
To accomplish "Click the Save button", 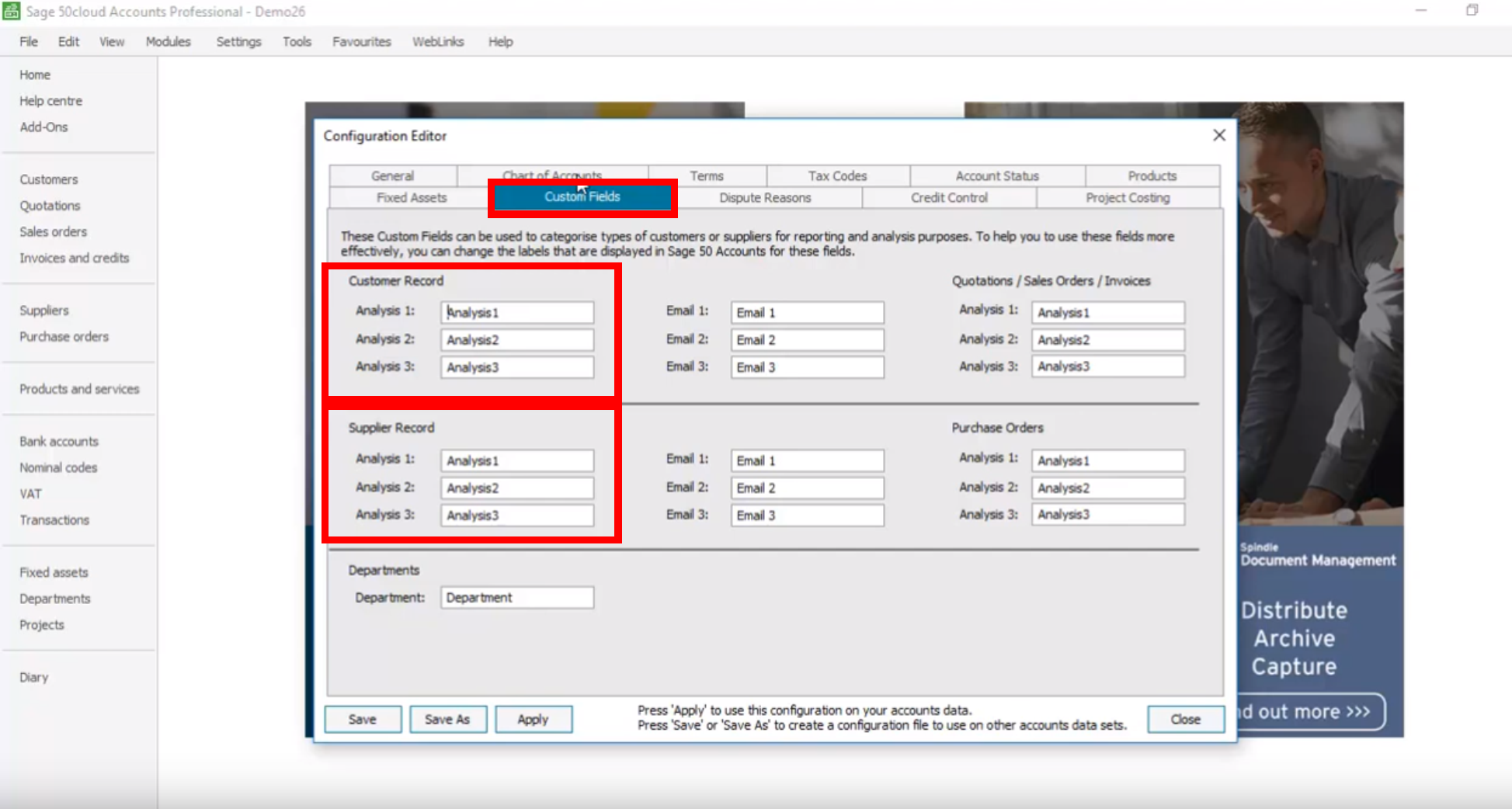I will point(362,719).
